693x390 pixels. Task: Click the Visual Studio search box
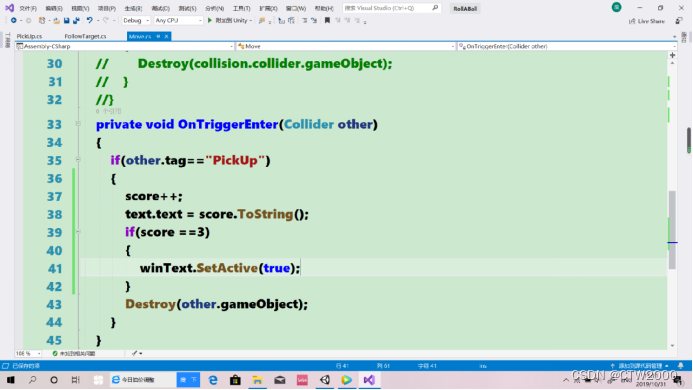(392, 8)
